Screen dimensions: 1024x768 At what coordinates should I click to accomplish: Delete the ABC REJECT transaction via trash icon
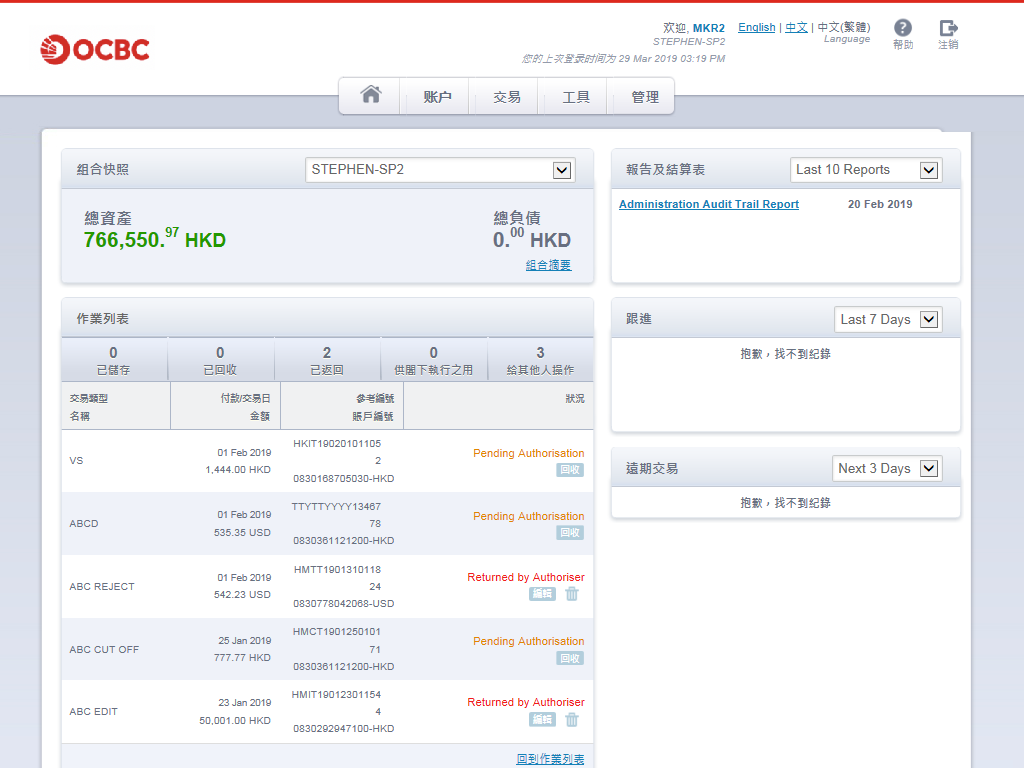[x=572, y=594]
